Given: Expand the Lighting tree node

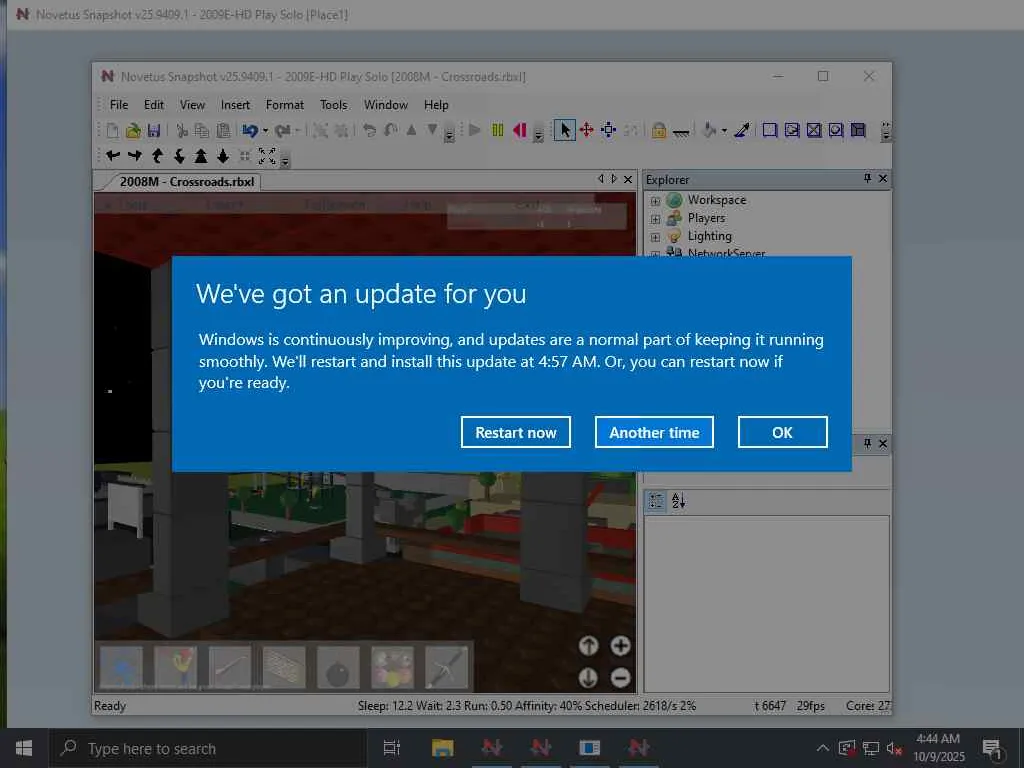Looking at the screenshot, I should [655, 237].
